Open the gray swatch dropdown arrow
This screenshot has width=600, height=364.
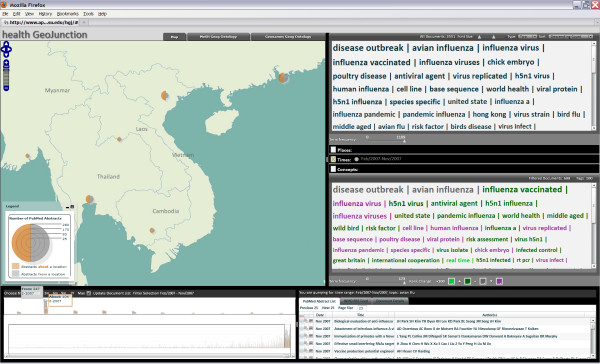[x=491, y=281]
